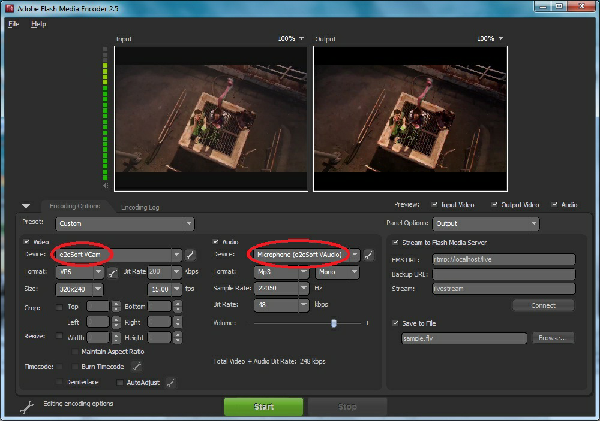Image resolution: width=600 pixels, height=421 pixels.
Task: Open video format settings wrench icon
Action: (x=115, y=272)
